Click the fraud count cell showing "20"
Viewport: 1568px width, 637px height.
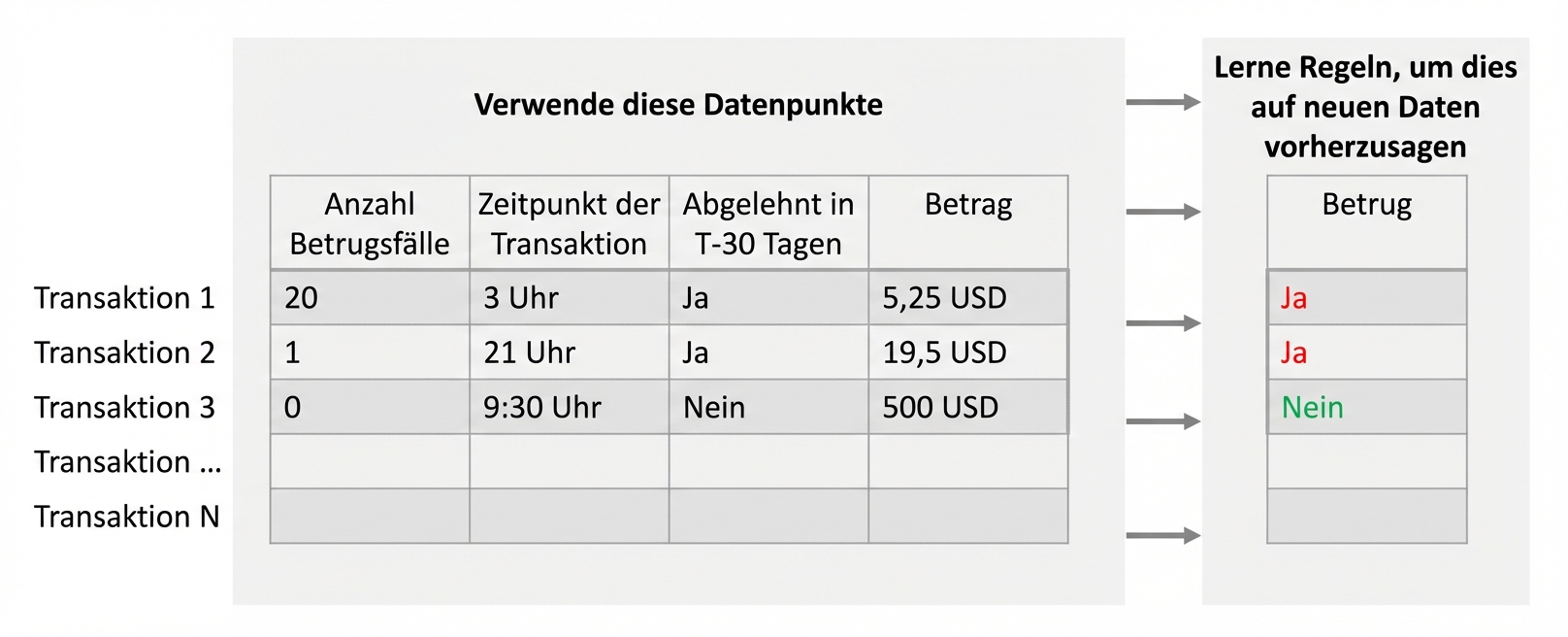(301, 298)
